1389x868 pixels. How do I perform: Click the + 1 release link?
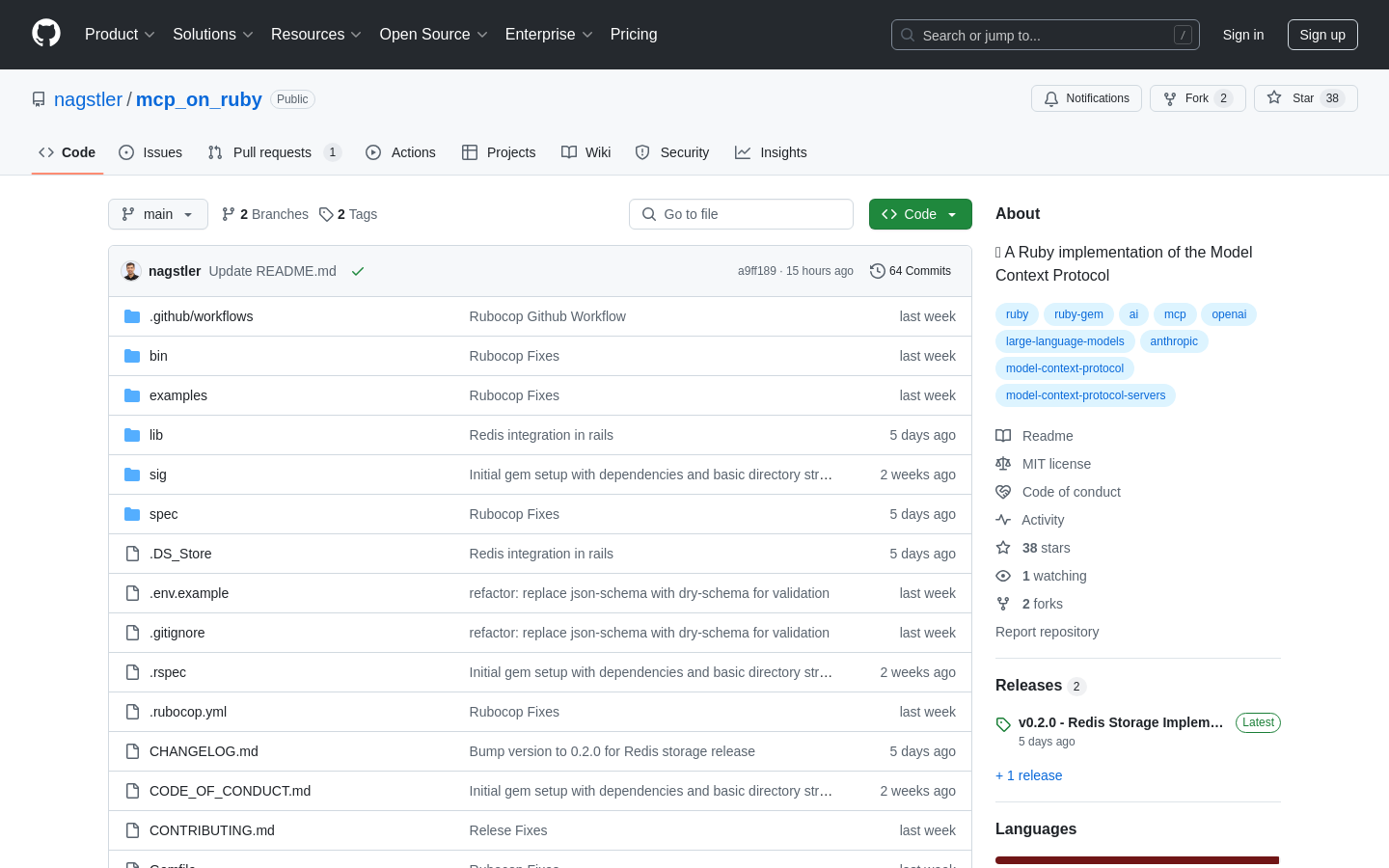pos(1028,775)
